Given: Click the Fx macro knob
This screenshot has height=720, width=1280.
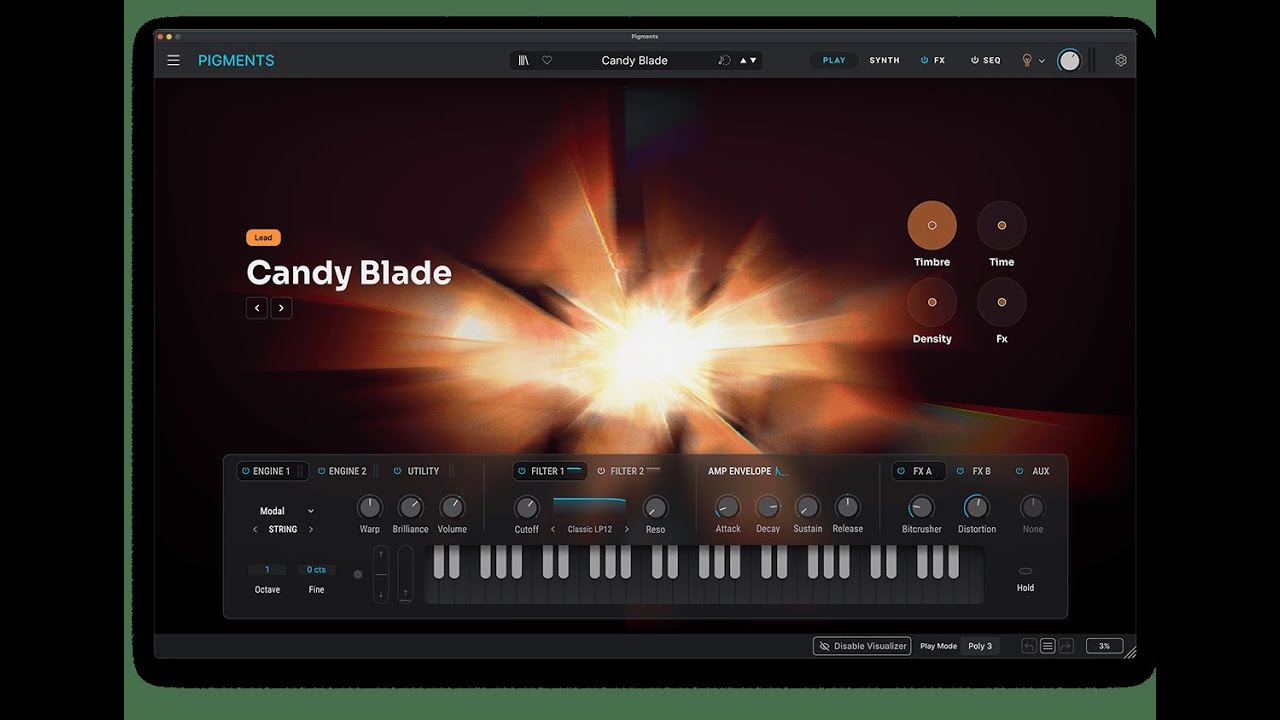Looking at the screenshot, I should click(x=1002, y=302).
